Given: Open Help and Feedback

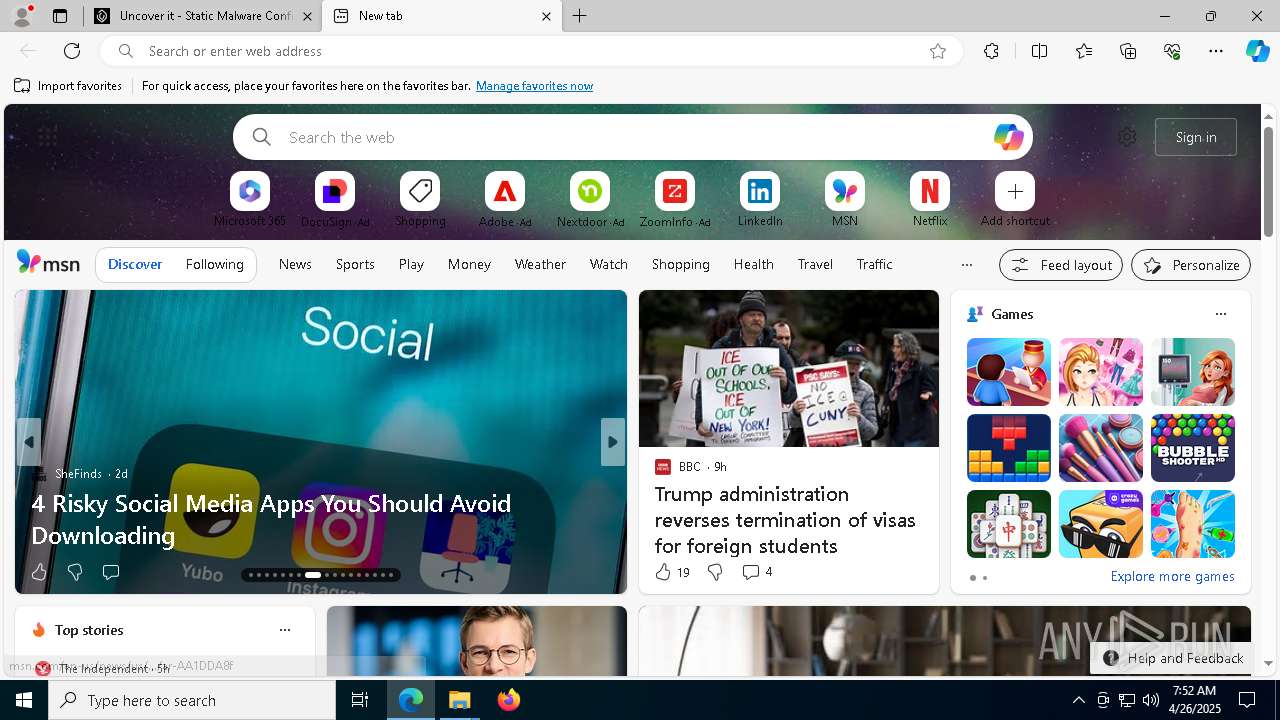Looking at the screenshot, I should pyautogui.click(x=1174, y=658).
